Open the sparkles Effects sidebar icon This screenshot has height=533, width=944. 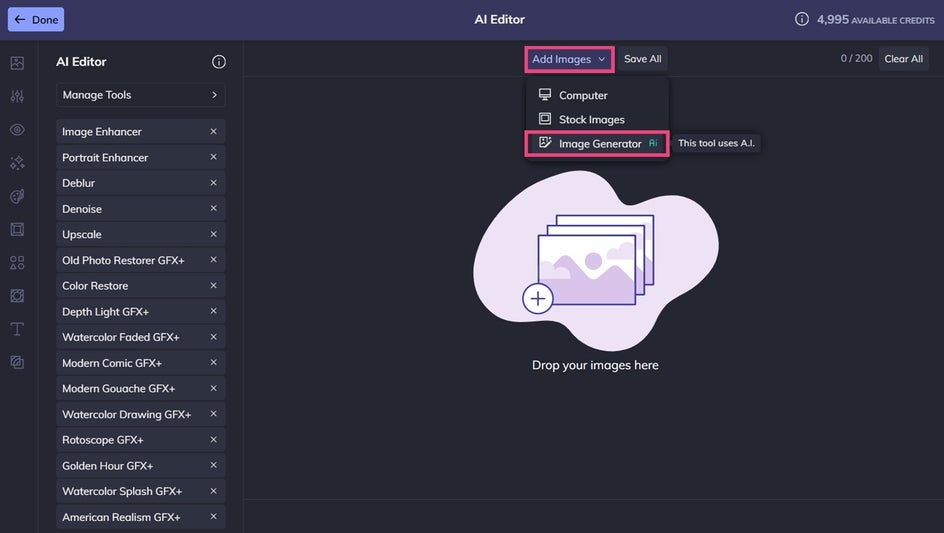click(x=17, y=163)
